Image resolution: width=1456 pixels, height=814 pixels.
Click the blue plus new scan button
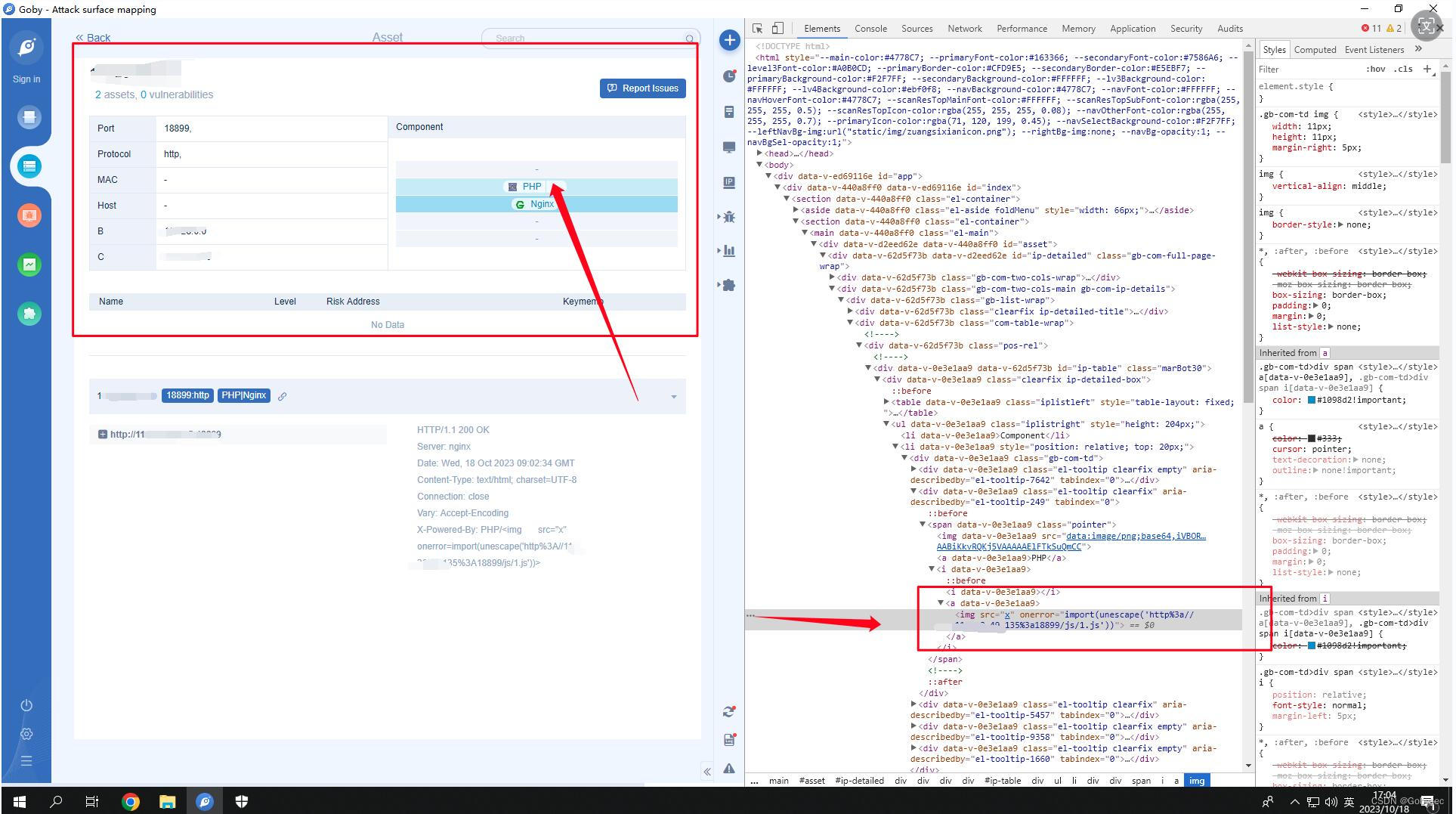(x=729, y=41)
